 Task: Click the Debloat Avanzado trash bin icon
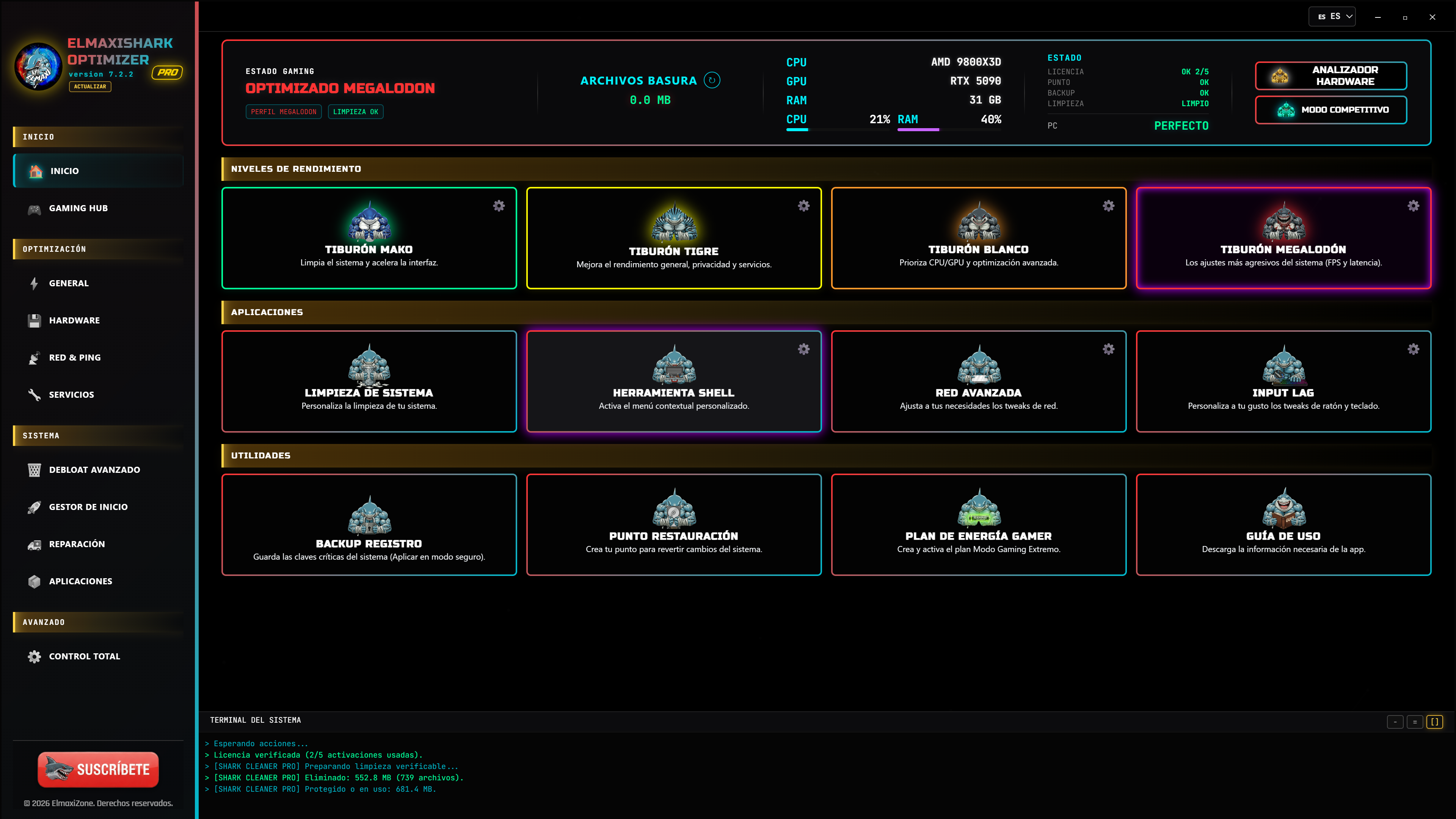click(35, 470)
